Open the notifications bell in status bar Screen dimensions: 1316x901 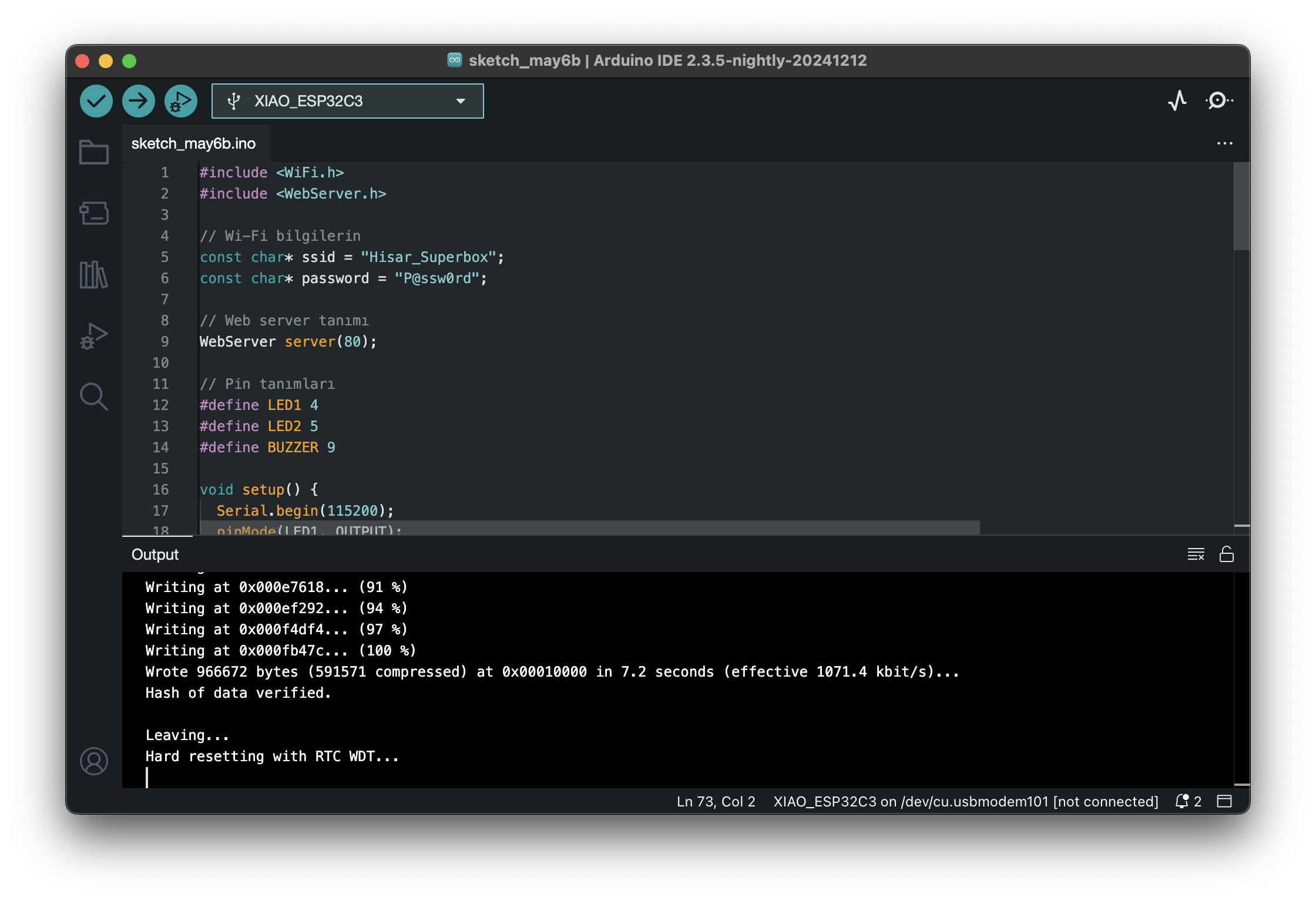(x=1188, y=801)
